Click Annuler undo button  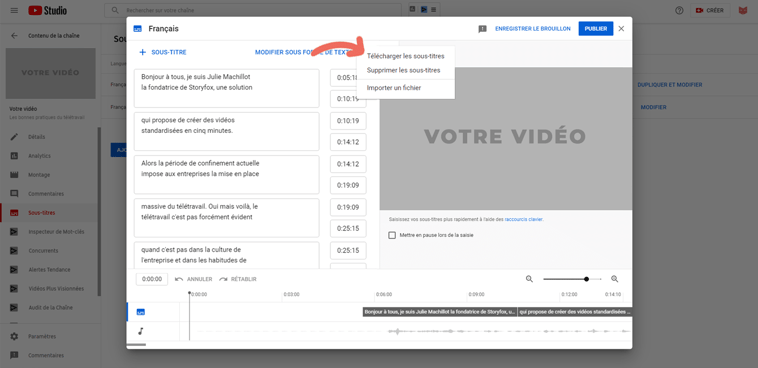194,279
